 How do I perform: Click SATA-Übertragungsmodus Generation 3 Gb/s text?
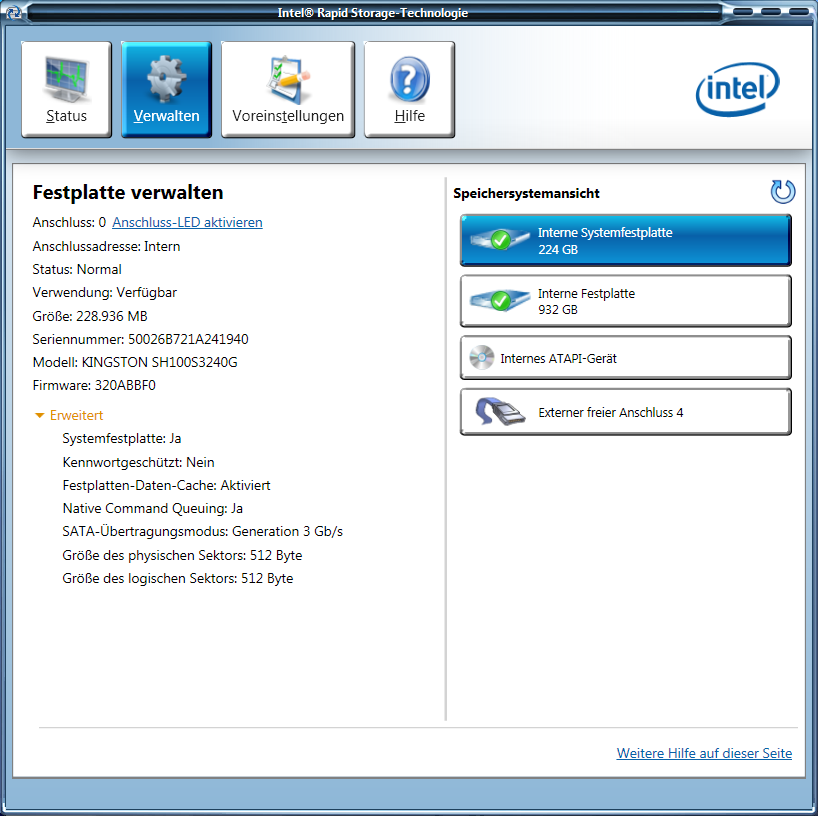202,531
